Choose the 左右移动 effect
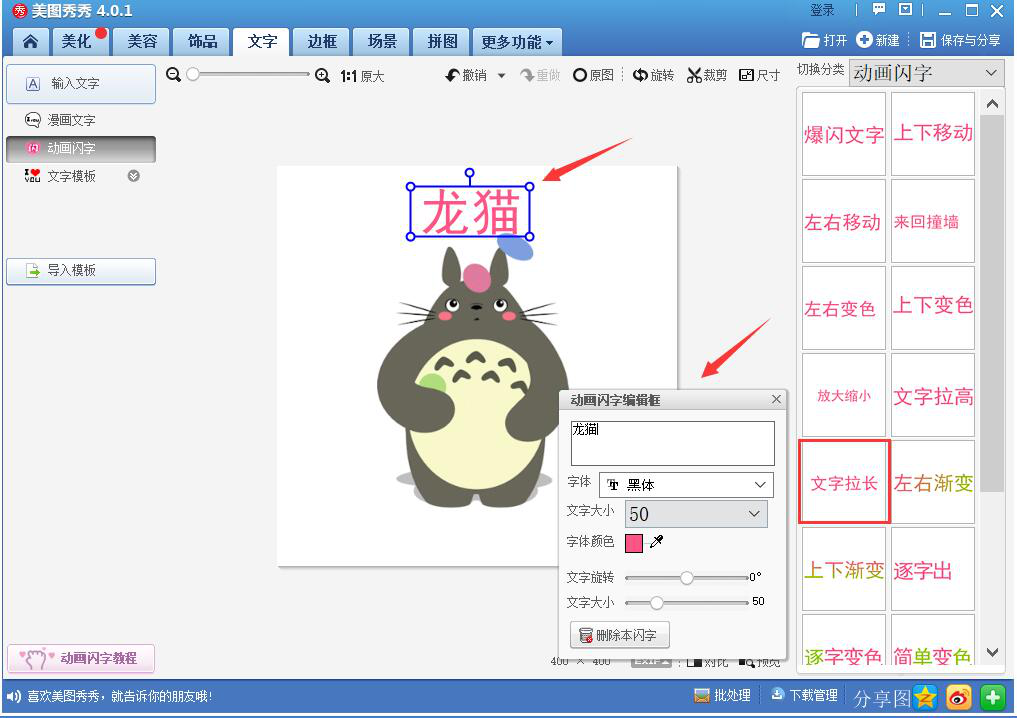1017x718 pixels. [x=844, y=222]
